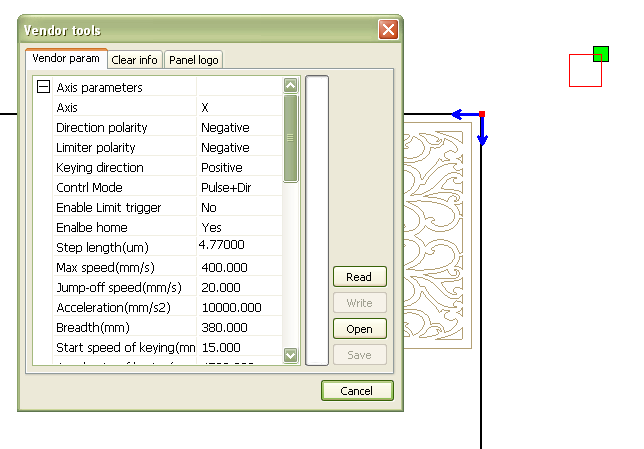Screen dimensions: 644x449
Task: Click the scrollbar up arrow
Action: pos(291,86)
